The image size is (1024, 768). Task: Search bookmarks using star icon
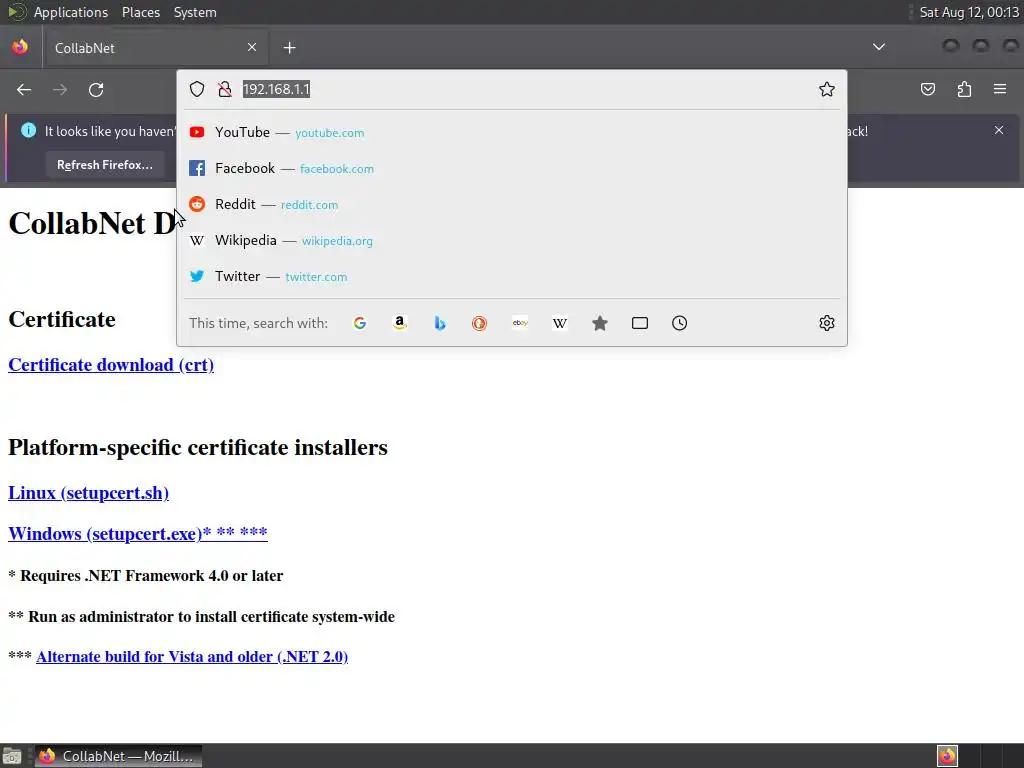click(600, 323)
